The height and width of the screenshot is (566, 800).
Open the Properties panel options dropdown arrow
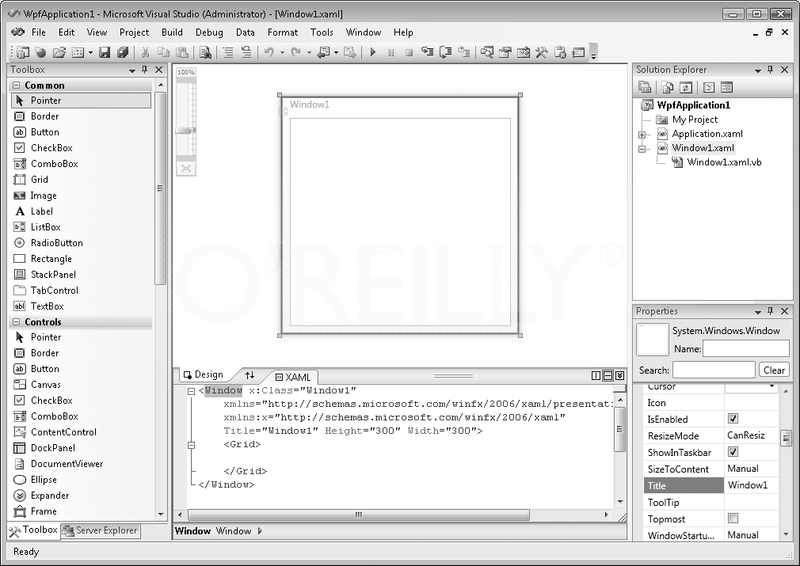click(x=758, y=311)
